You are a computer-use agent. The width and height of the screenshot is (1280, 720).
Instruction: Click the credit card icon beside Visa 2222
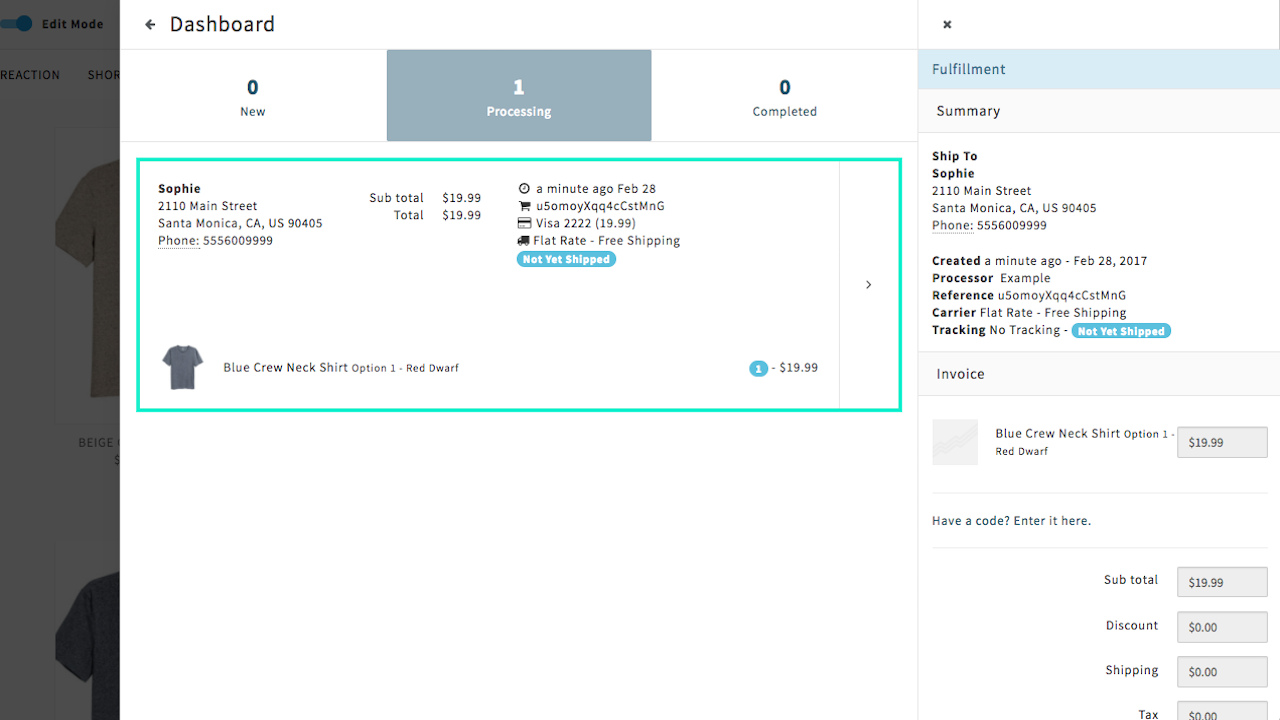[524, 223]
